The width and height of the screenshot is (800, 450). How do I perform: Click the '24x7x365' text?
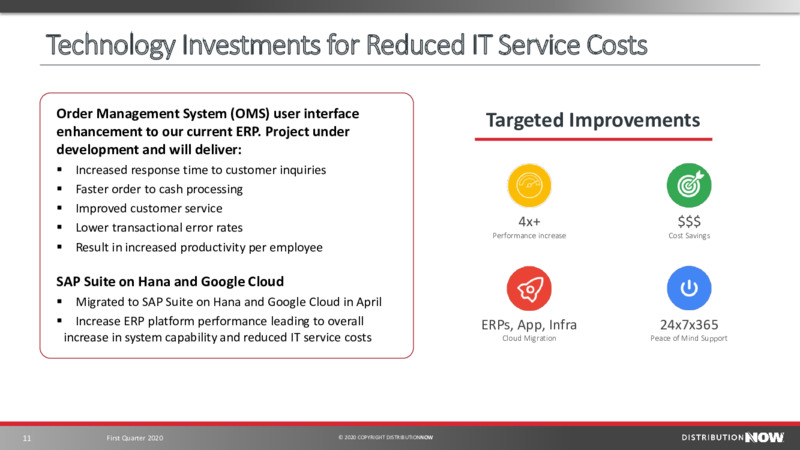[689, 325]
